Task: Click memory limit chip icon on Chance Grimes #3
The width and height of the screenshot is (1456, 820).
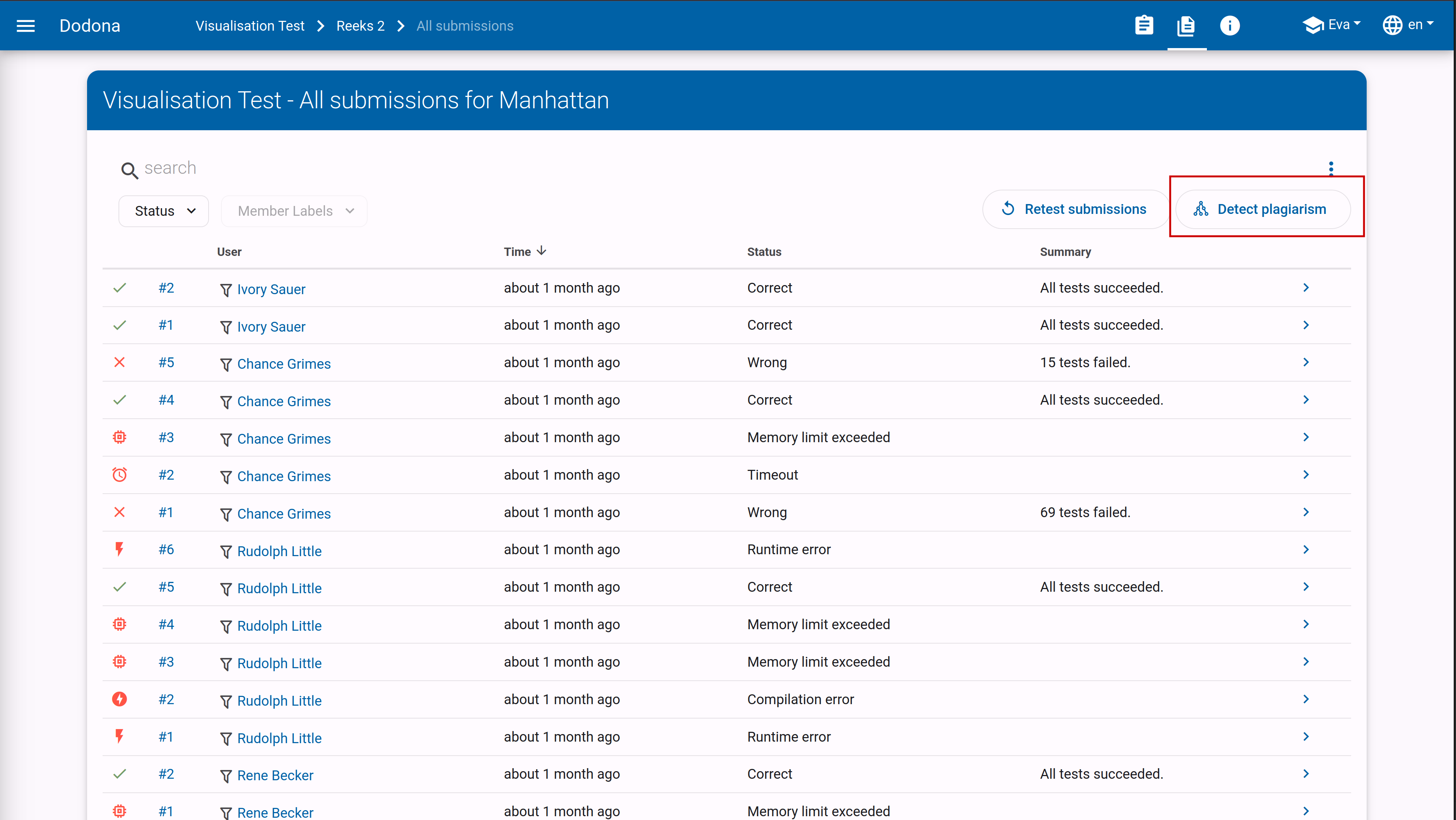Action: coord(119,437)
